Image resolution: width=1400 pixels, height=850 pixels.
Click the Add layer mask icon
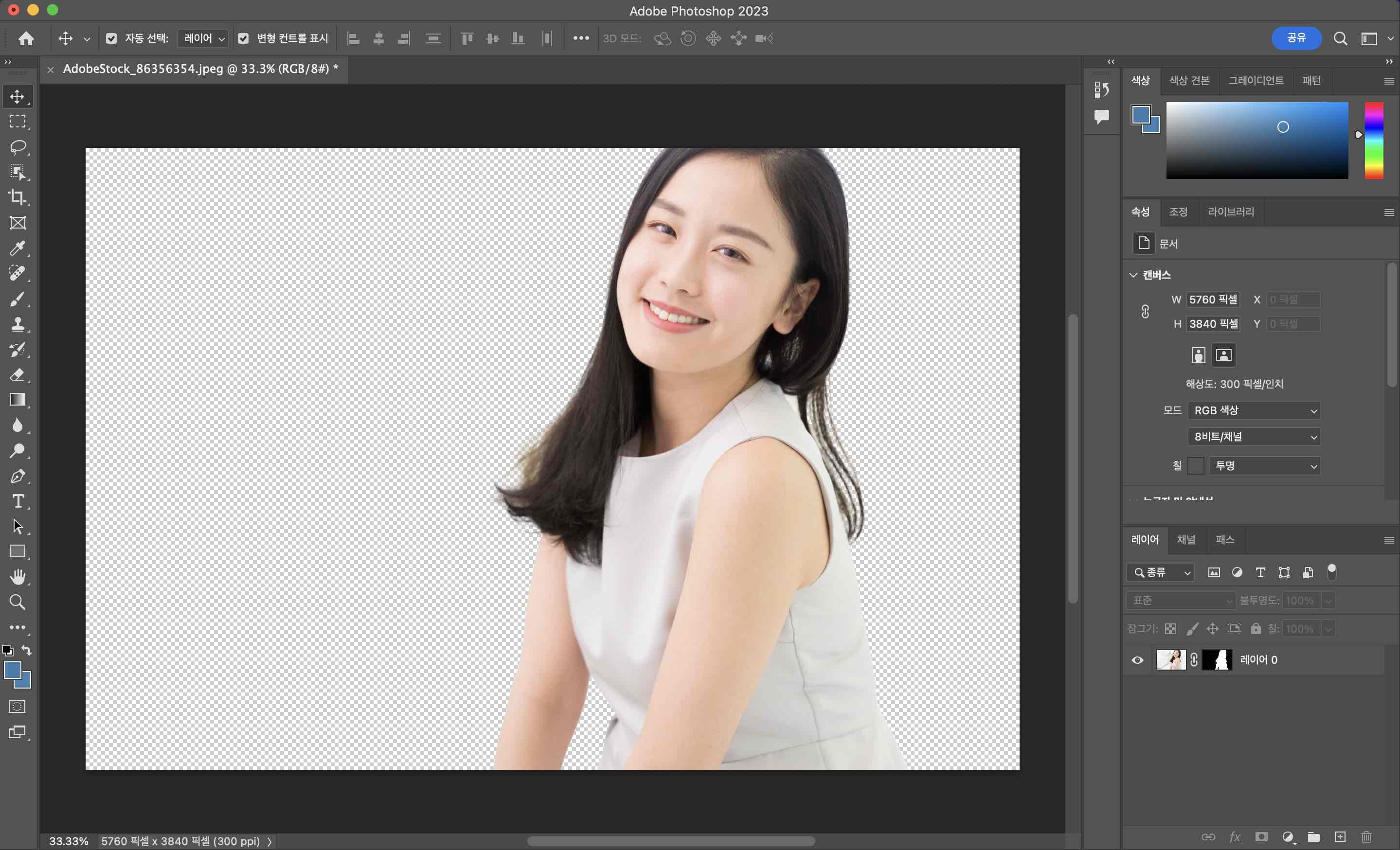point(1261,837)
